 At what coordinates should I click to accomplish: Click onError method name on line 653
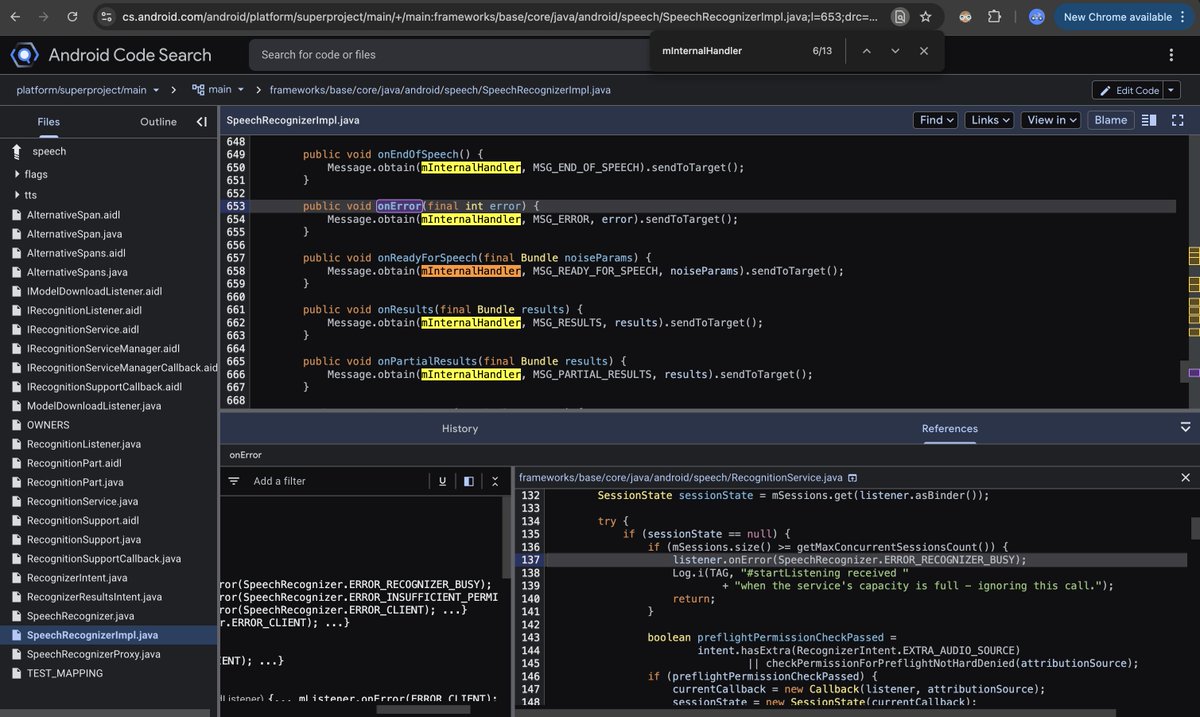[399, 206]
